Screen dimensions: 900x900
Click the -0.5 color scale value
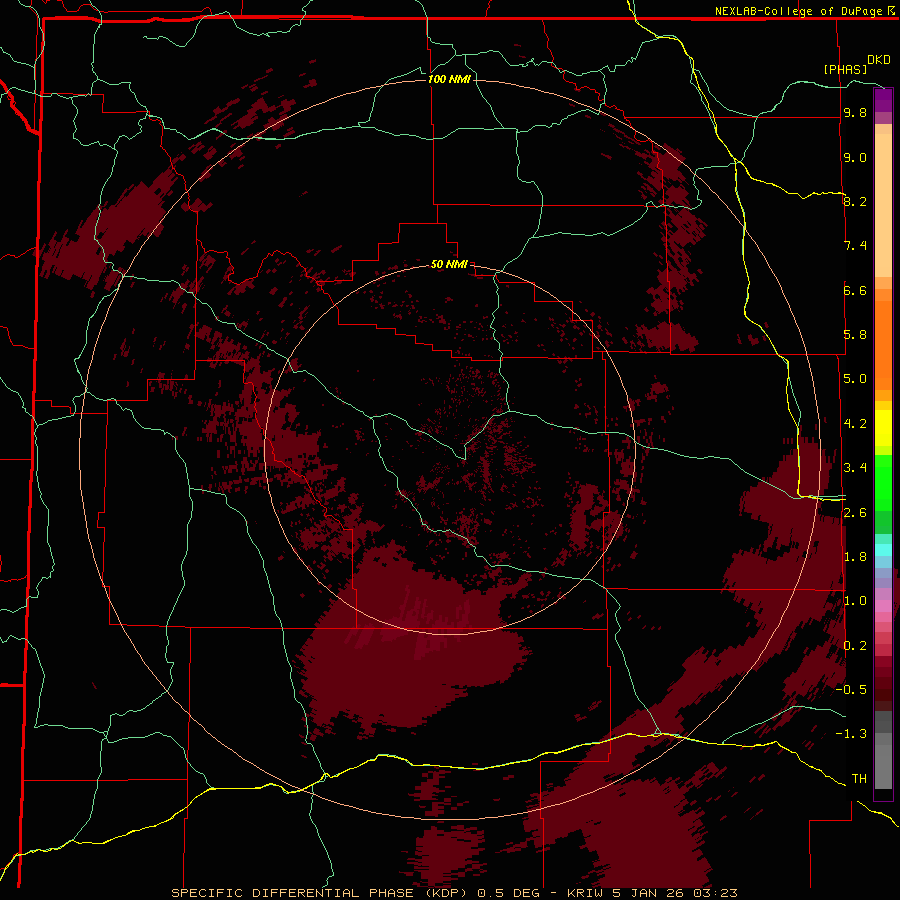pos(851,690)
